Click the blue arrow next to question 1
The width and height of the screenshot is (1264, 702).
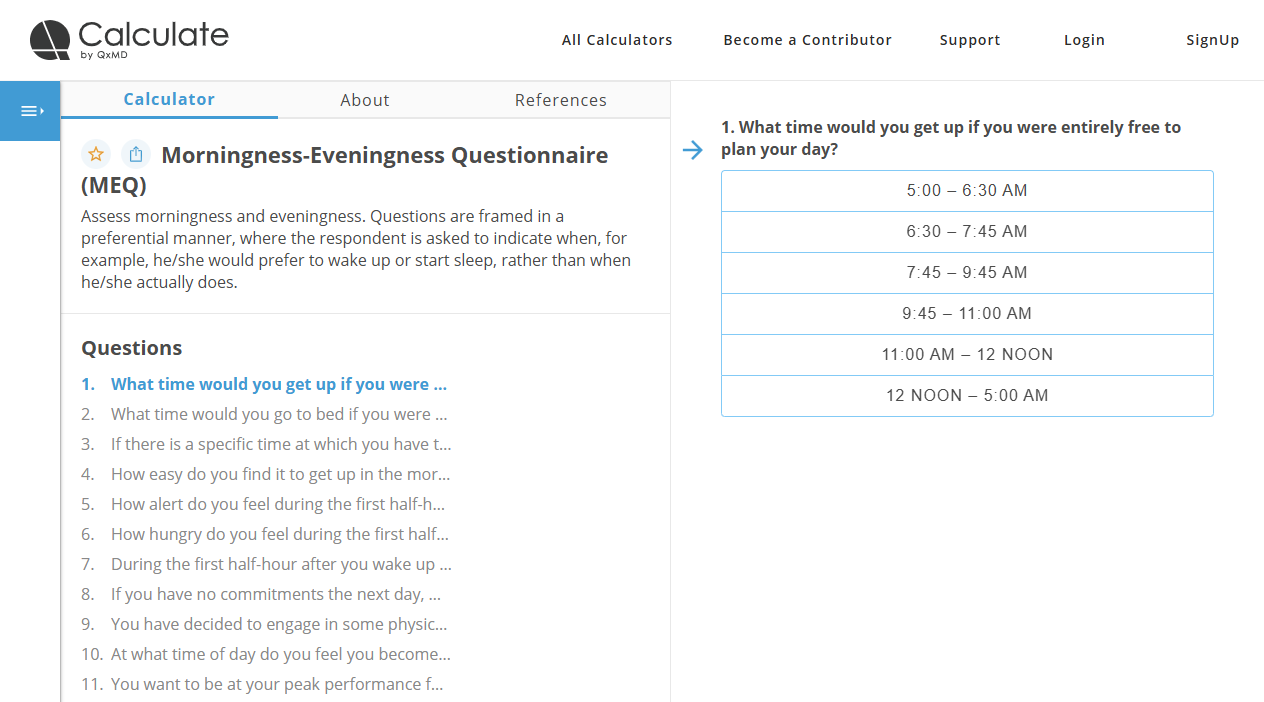point(692,150)
